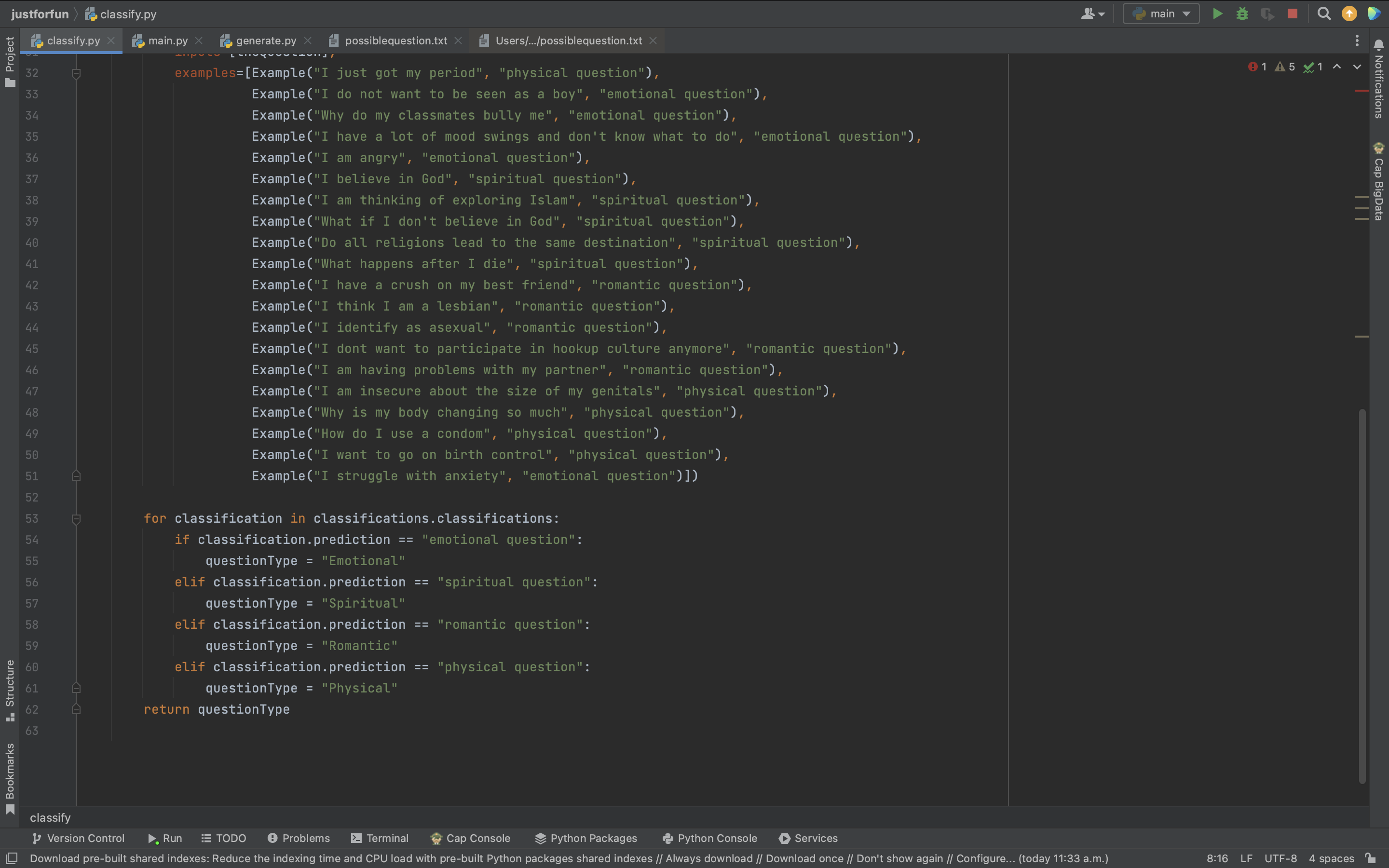Click the red Stop button

(x=1292, y=14)
